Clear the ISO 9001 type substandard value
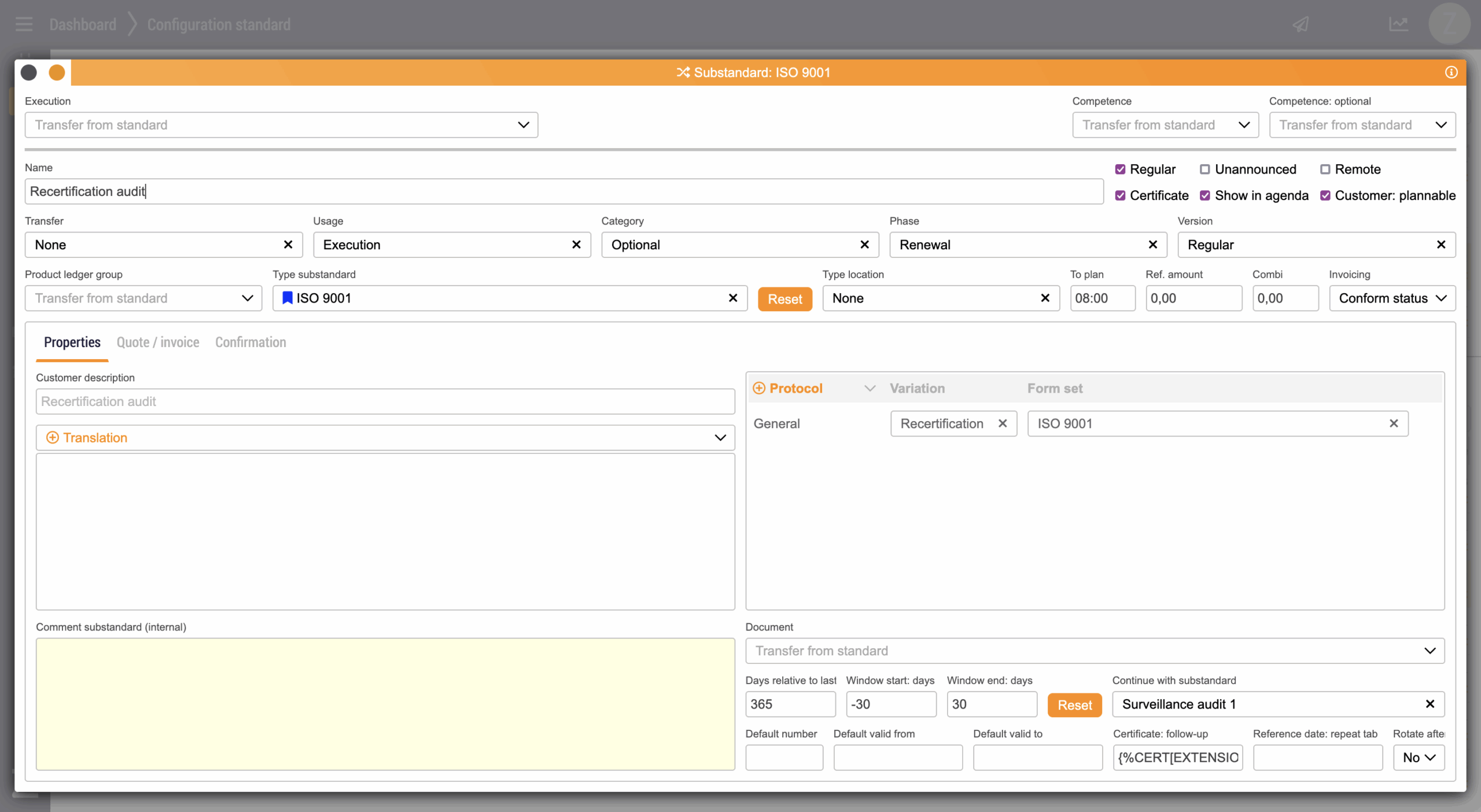 point(732,298)
